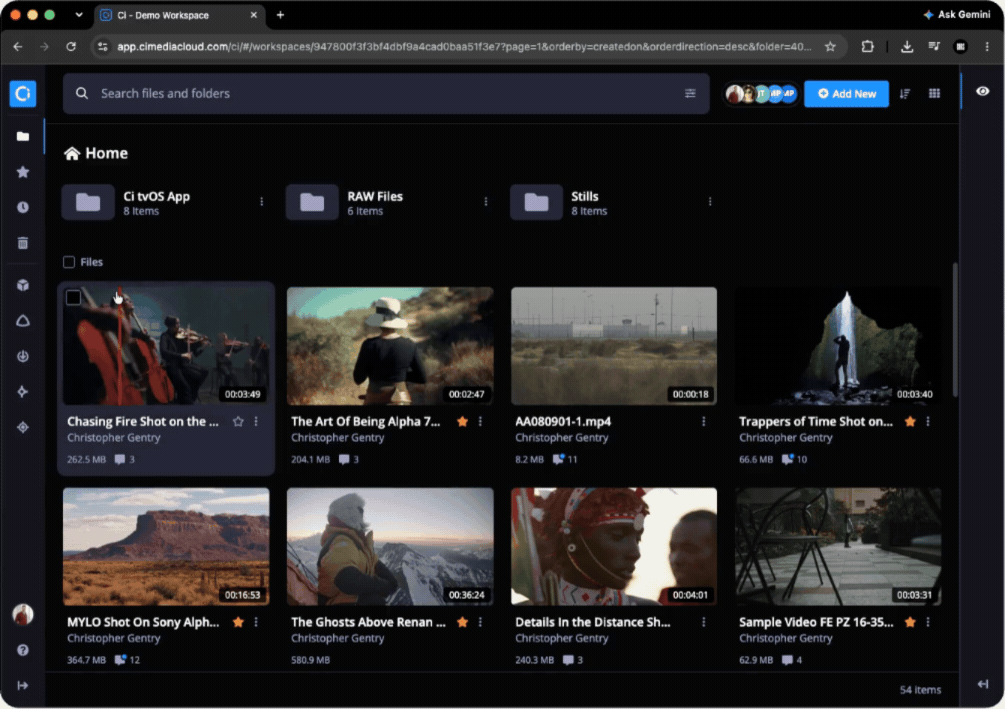
Task: Open the Files section in left sidebar
Action: (23, 137)
